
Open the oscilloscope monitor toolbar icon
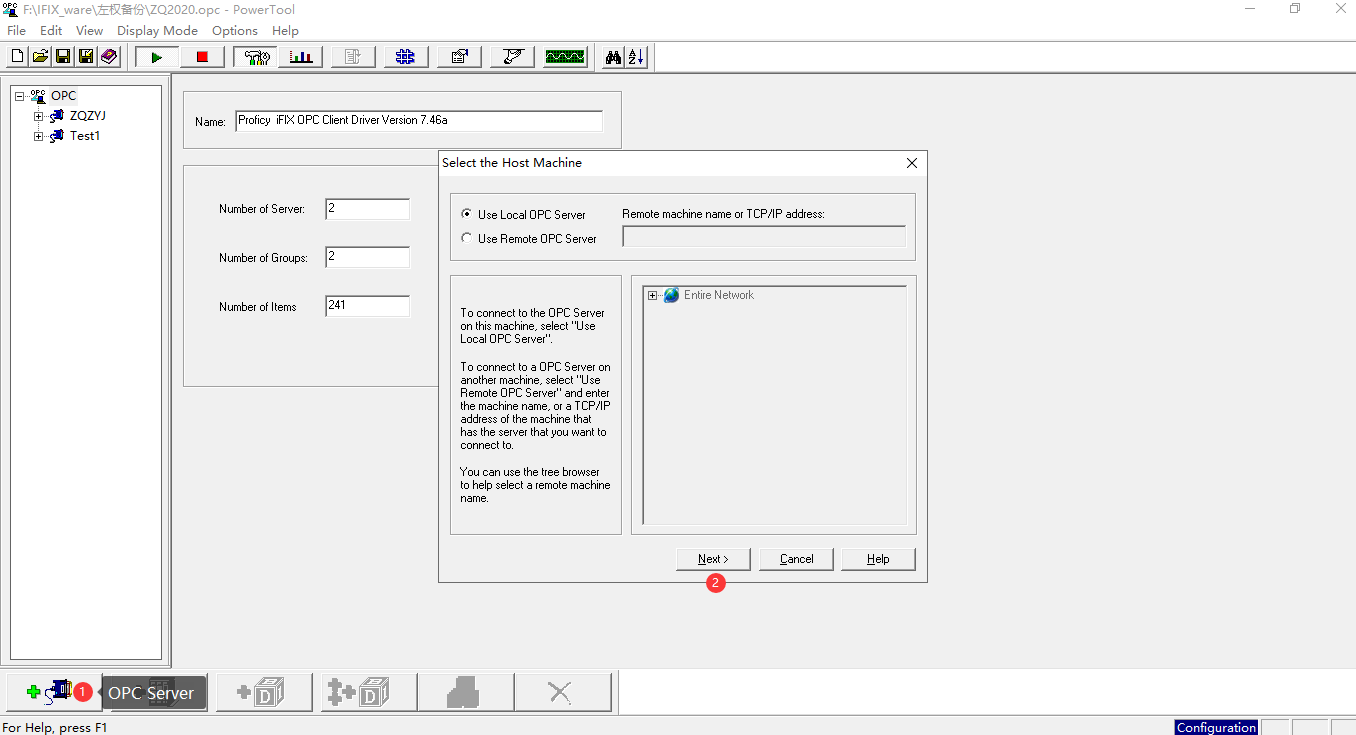(564, 57)
